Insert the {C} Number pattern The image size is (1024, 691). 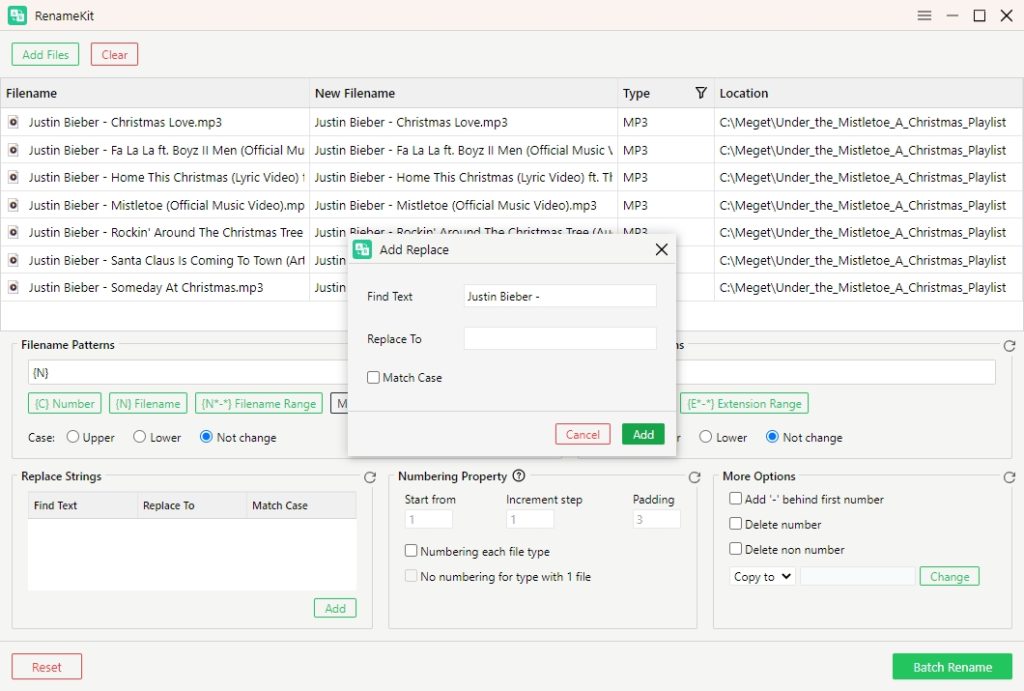(x=64, y=404)
